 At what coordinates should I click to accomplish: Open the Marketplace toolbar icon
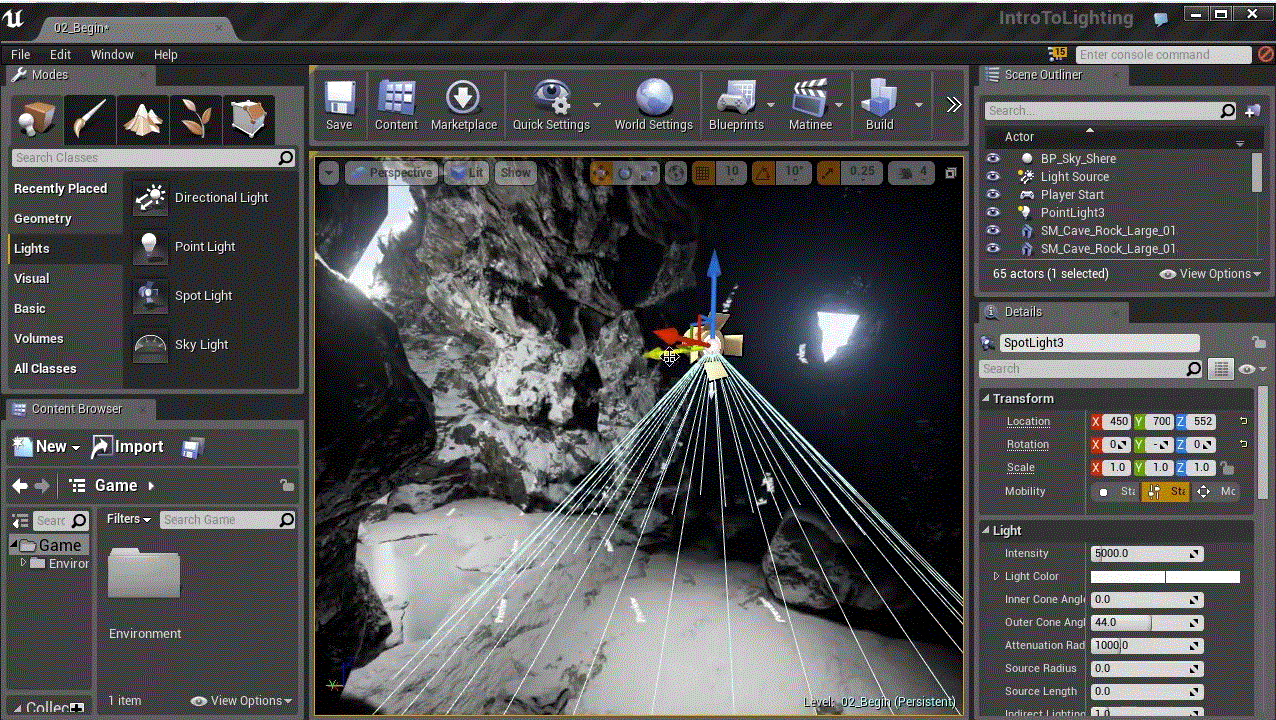pyautogui.click(x=463, y=105)
